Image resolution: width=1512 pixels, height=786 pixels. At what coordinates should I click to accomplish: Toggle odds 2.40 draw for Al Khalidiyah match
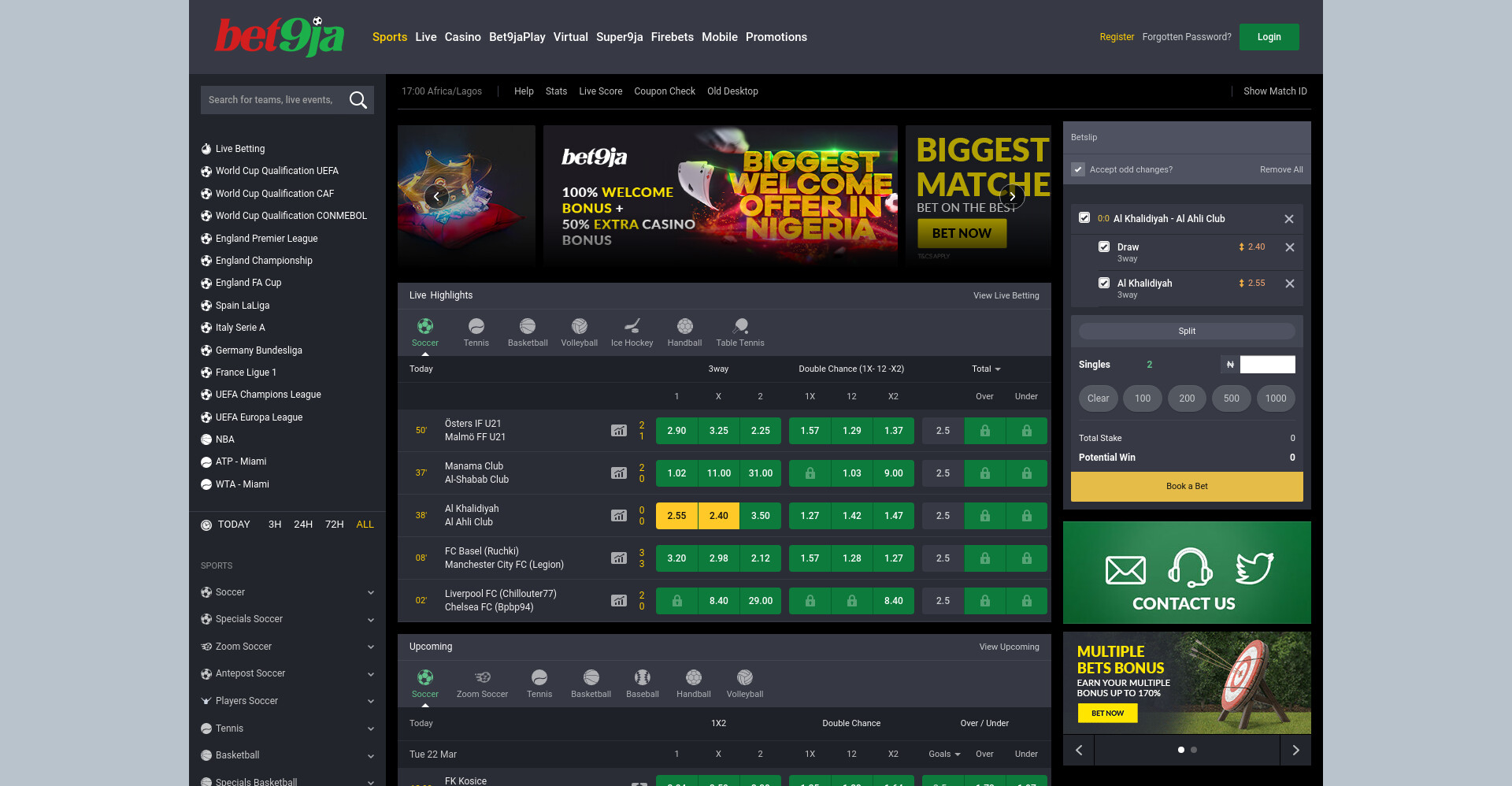tap(719, 516)
